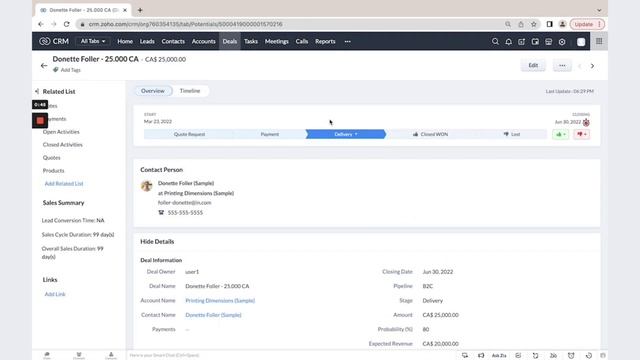The height and width of the screenshot is (360, 640).
Task: Open Ask Zia in bottom bar
Action: (x=499, y=356)
